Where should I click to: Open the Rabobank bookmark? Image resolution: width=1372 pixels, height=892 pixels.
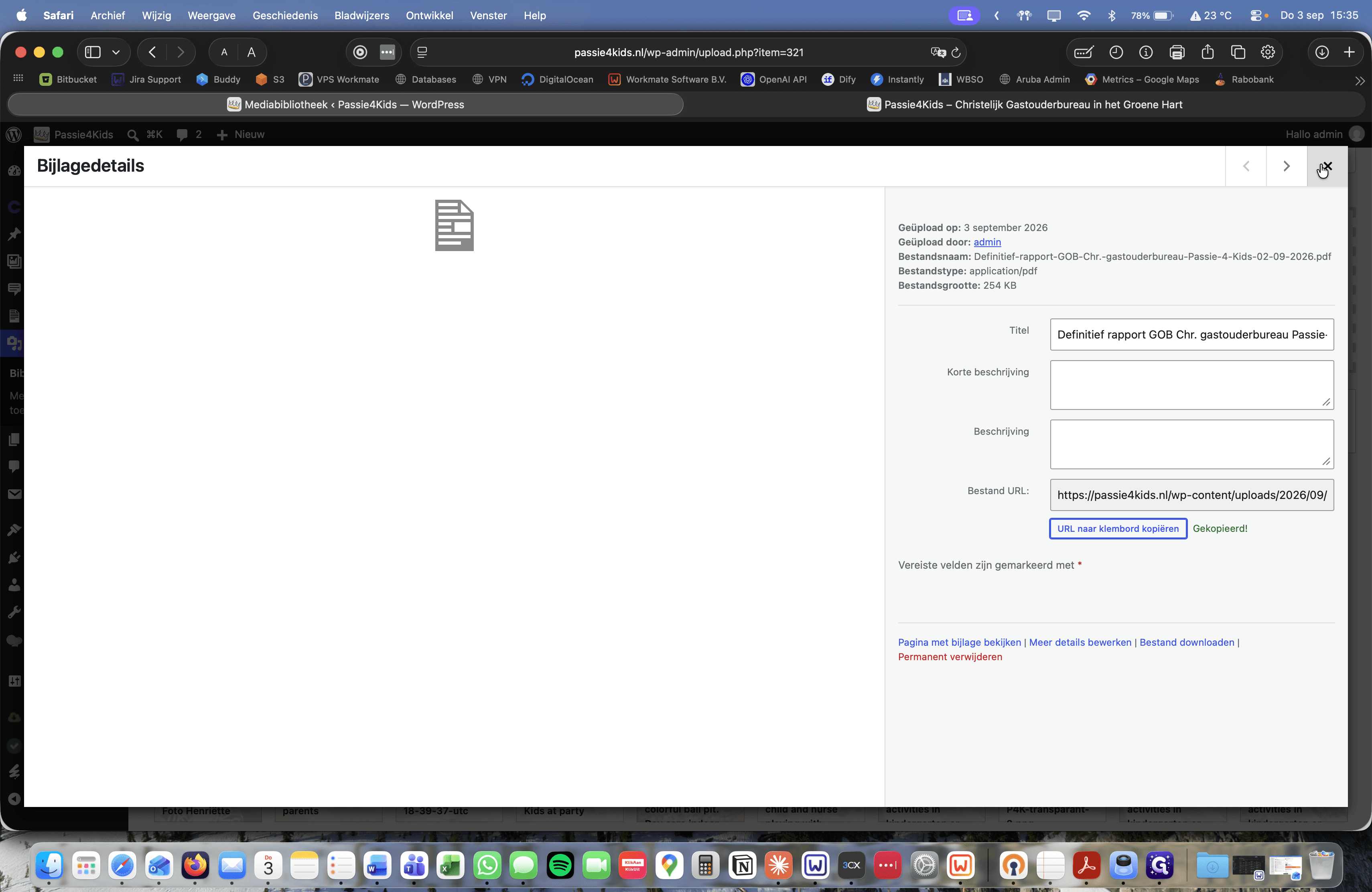pyautogui.click(x=1244, y=79)
